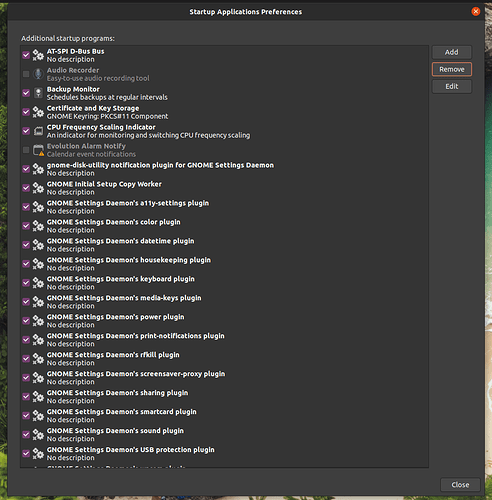This screenshot has width=492, height=500.
Task: Select "GNOME Settings Daemon's a11y-settings plugin" row
Action: click(224, 207)
